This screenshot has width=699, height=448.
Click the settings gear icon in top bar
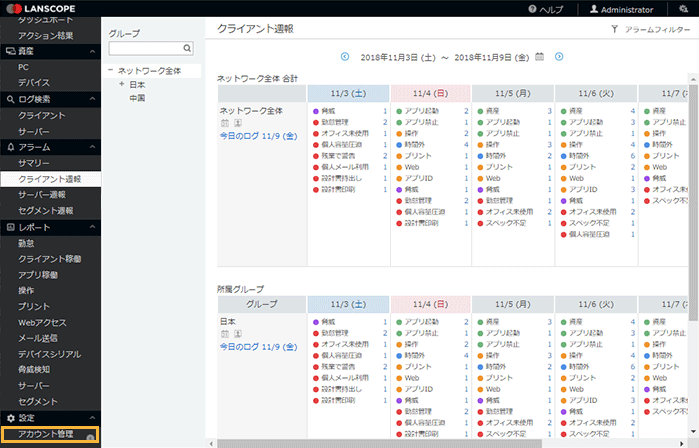click(x=682, y=8)
